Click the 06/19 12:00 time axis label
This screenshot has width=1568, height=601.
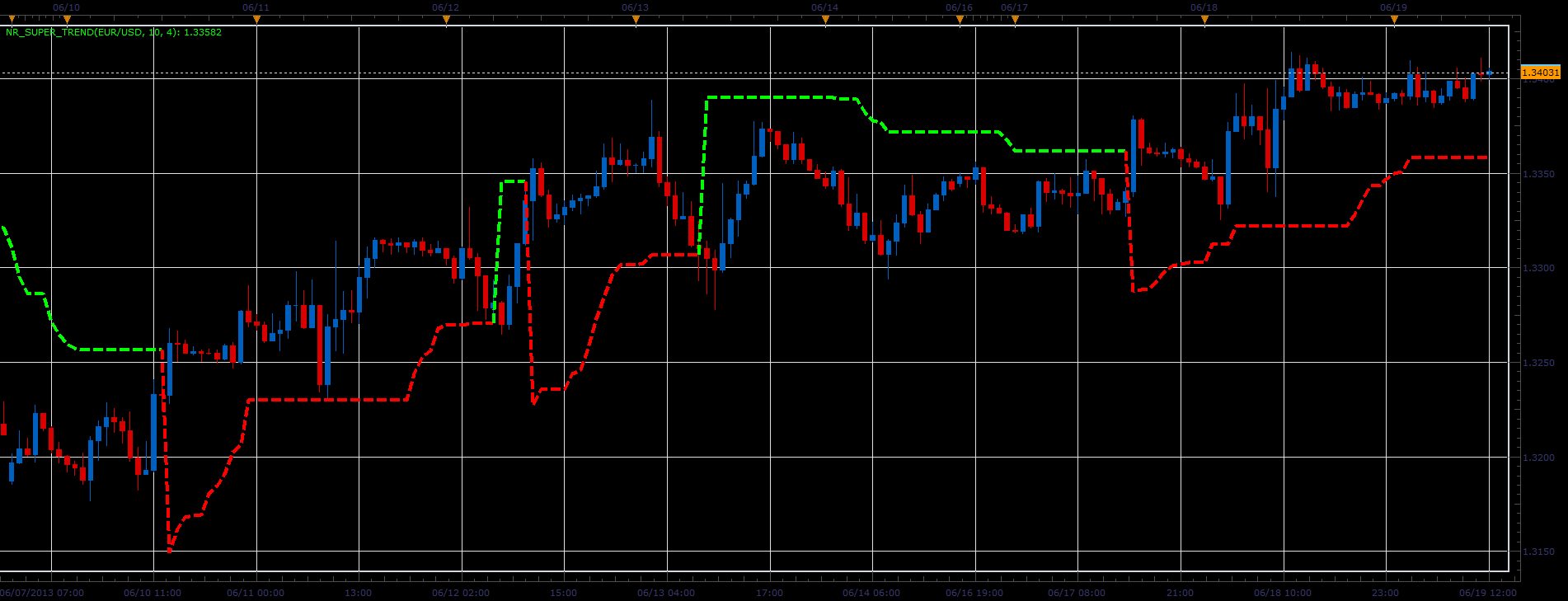1488,593
